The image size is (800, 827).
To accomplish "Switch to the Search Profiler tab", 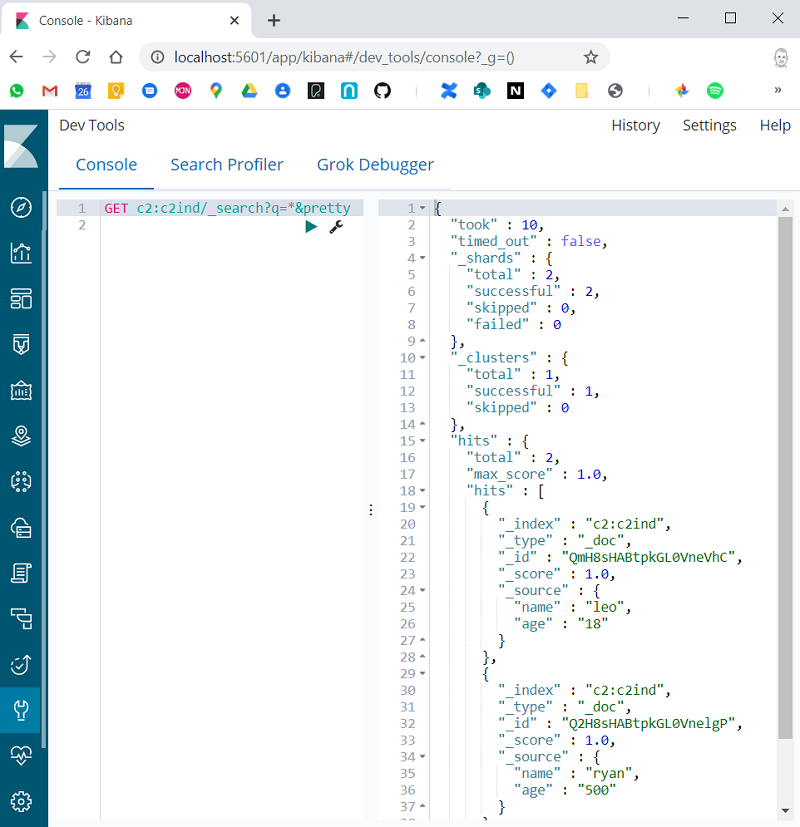I will [227, 165].
